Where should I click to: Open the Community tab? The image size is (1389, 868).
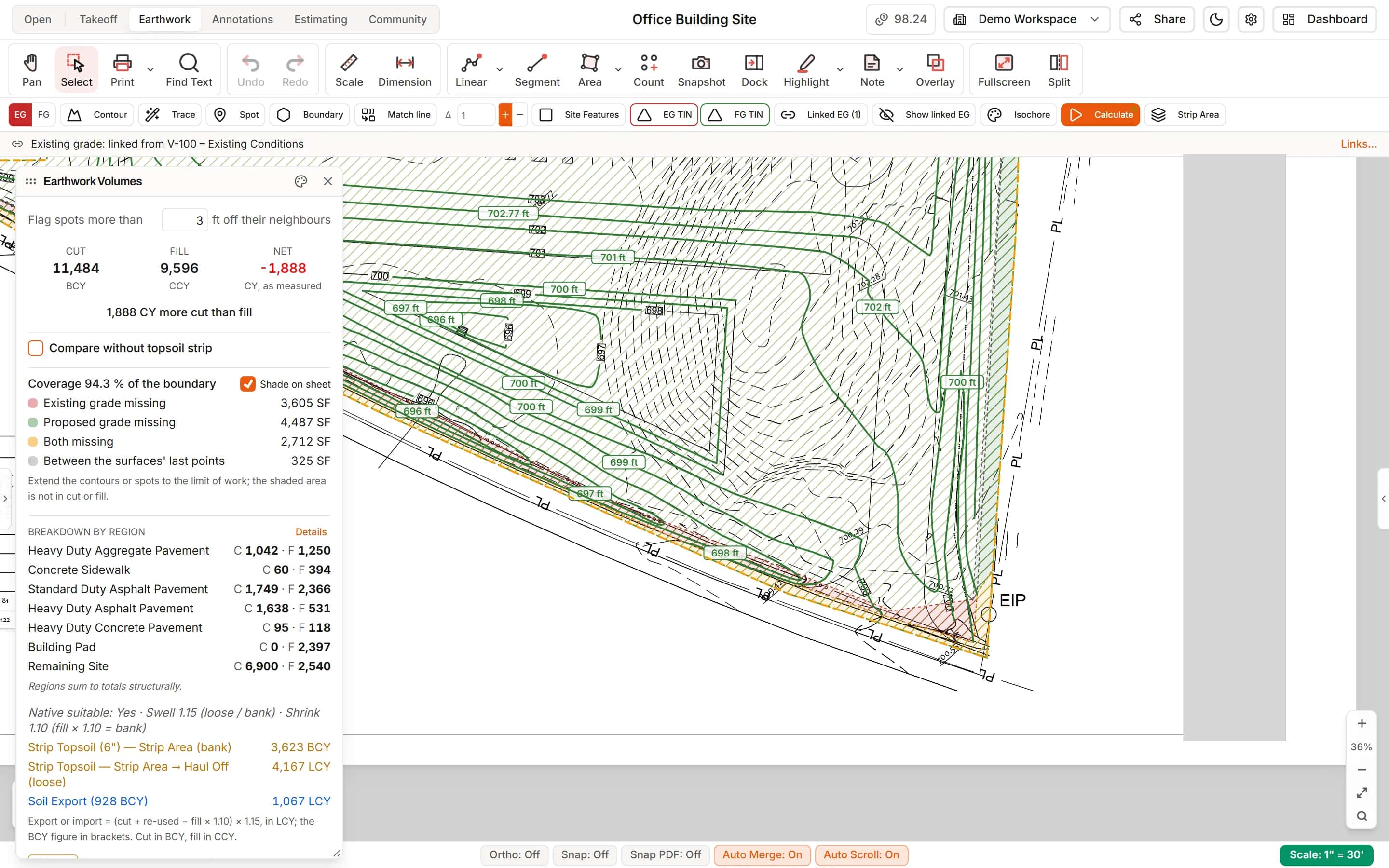(397, 19)
